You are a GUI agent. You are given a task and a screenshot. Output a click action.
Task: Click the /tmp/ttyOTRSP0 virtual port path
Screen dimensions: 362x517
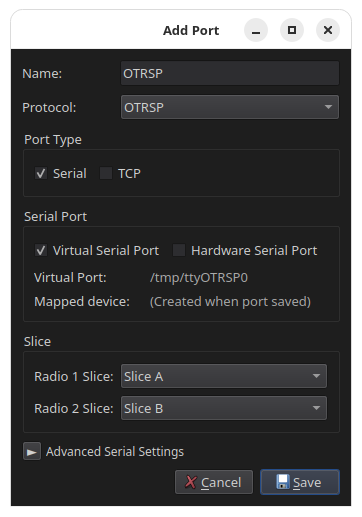199,277
